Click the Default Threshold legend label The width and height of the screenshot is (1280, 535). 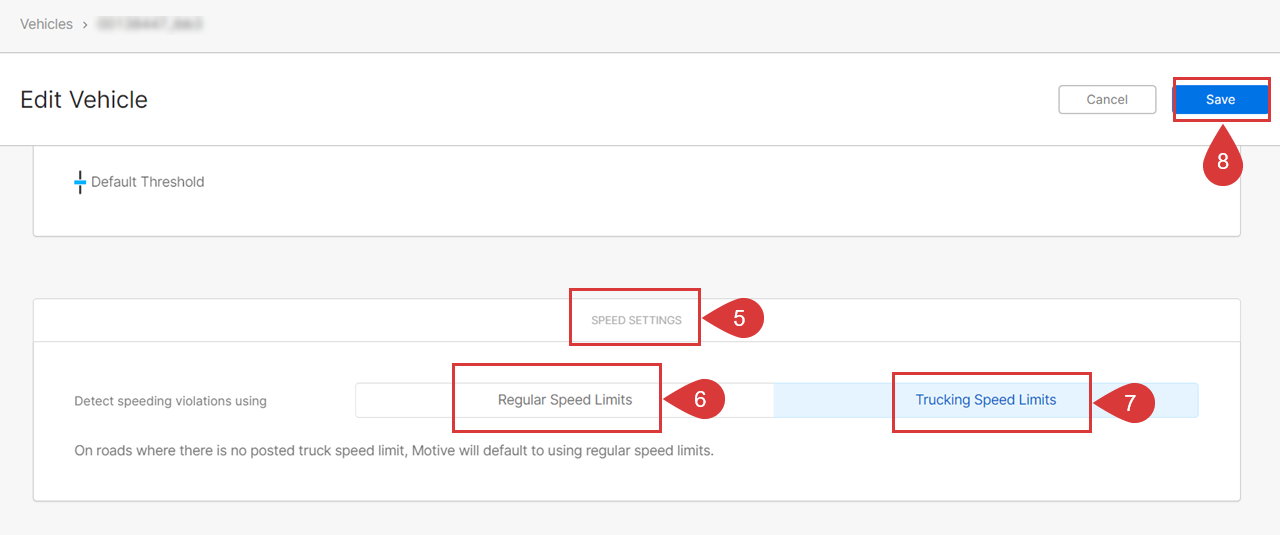pos(147,182)
